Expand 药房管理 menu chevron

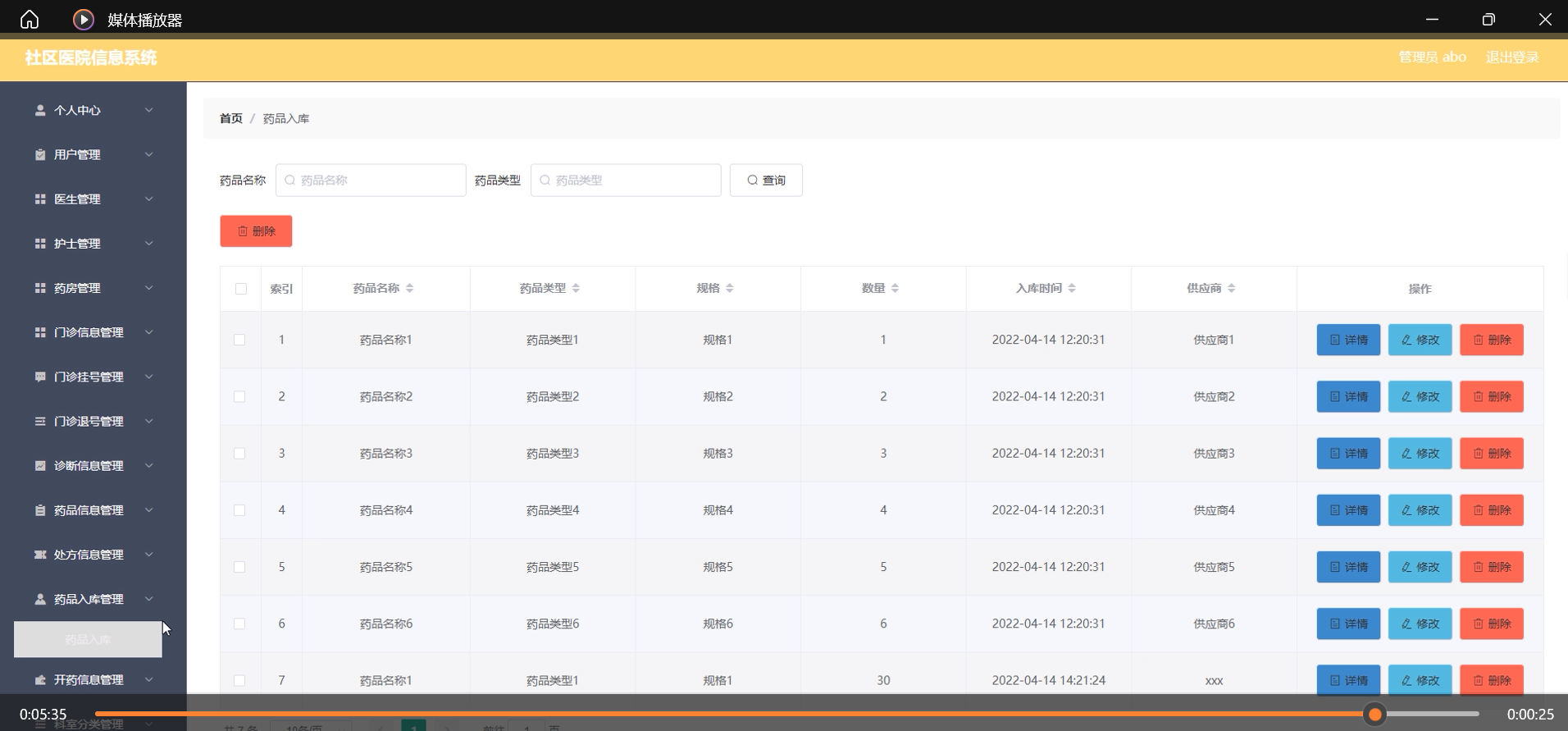(149, 288)
